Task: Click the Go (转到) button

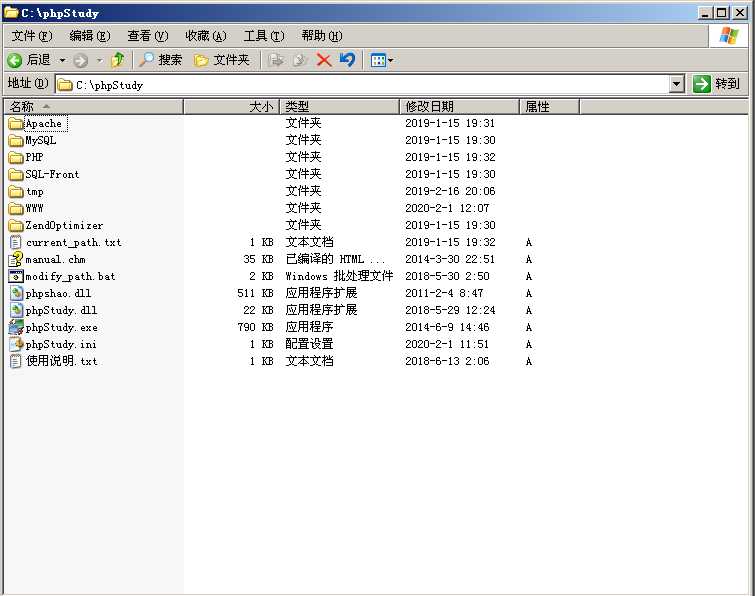Action: click(717, 84)
